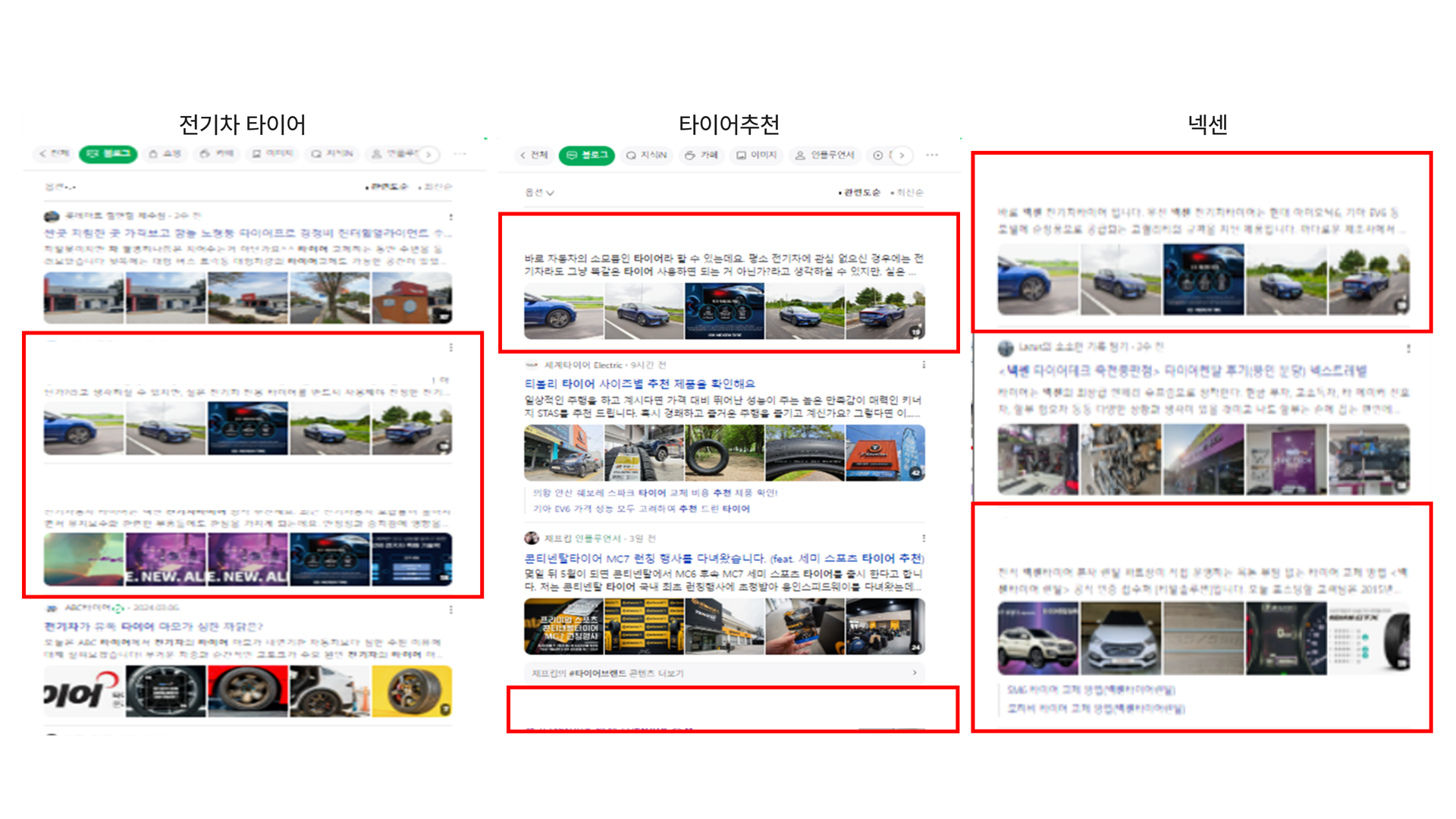Screen dimensions: 1456x819
Task: Open orange building thumbnail in first 전기차 타이어 post
Action: pyautogui.click(x=412, y=298)
